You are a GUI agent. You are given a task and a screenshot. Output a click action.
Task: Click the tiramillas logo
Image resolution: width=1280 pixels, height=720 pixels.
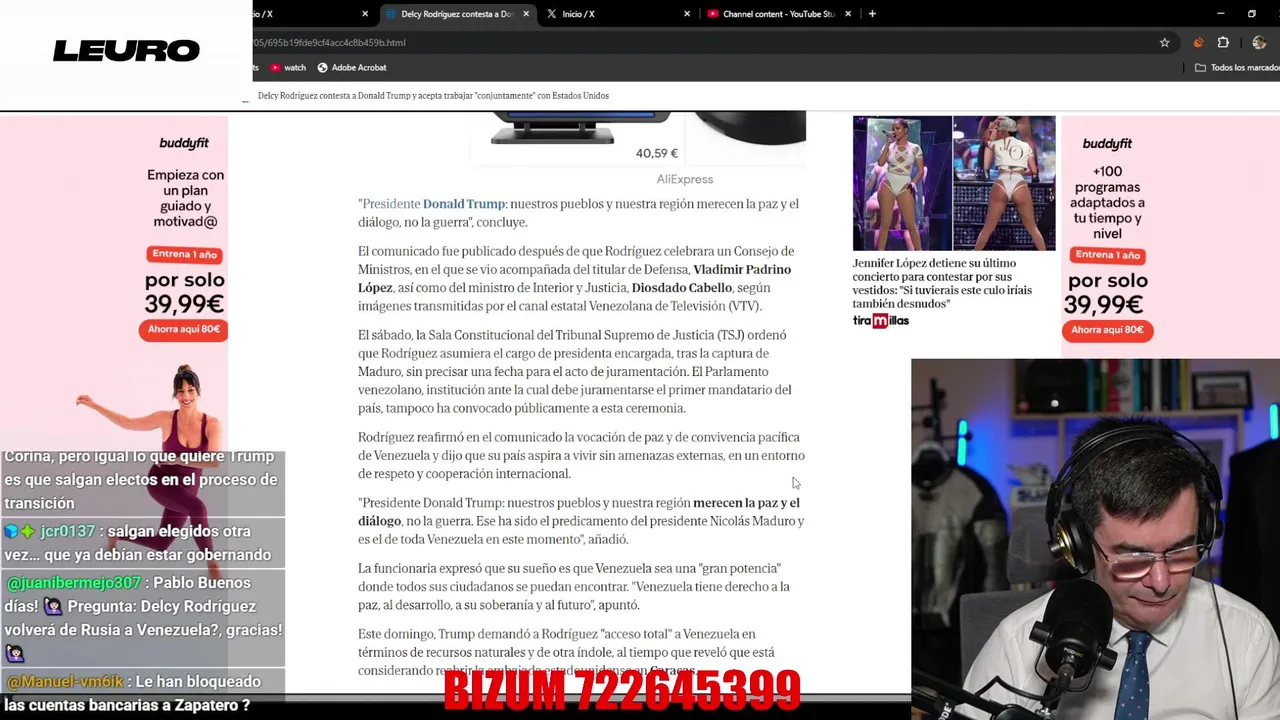click(x=881, y=321)
